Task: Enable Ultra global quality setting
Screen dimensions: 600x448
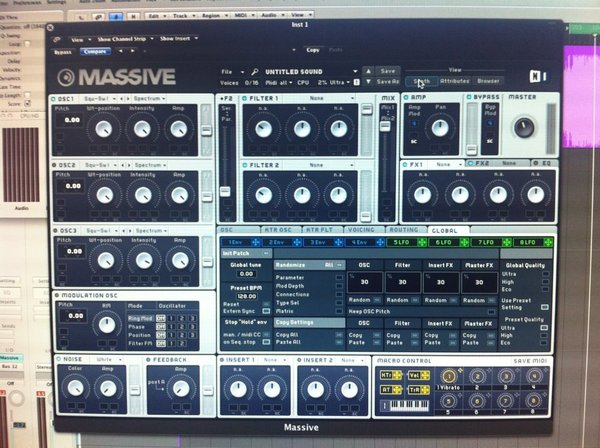Action: [x=545, y=274]
